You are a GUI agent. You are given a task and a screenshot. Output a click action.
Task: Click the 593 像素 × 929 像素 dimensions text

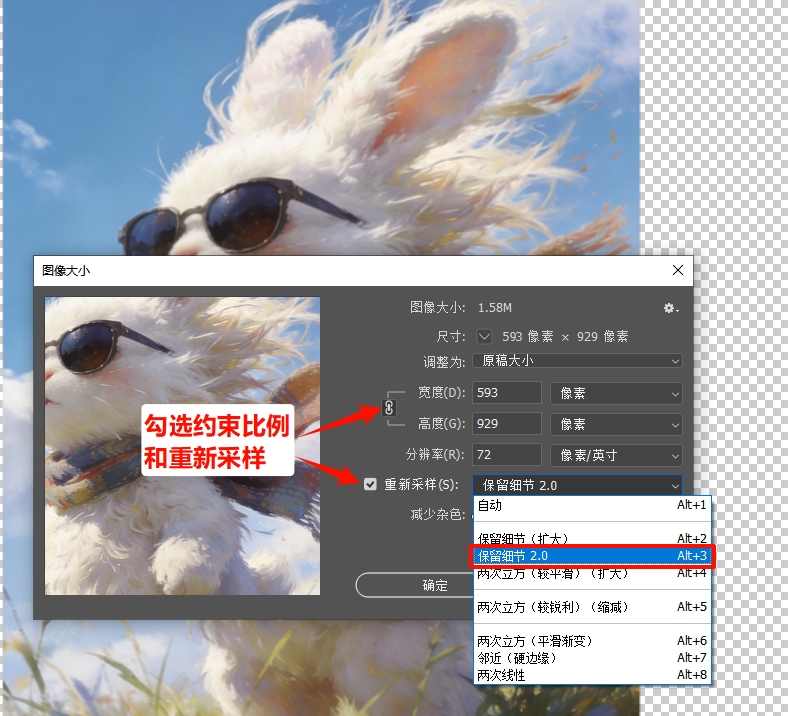click(565, 336)
